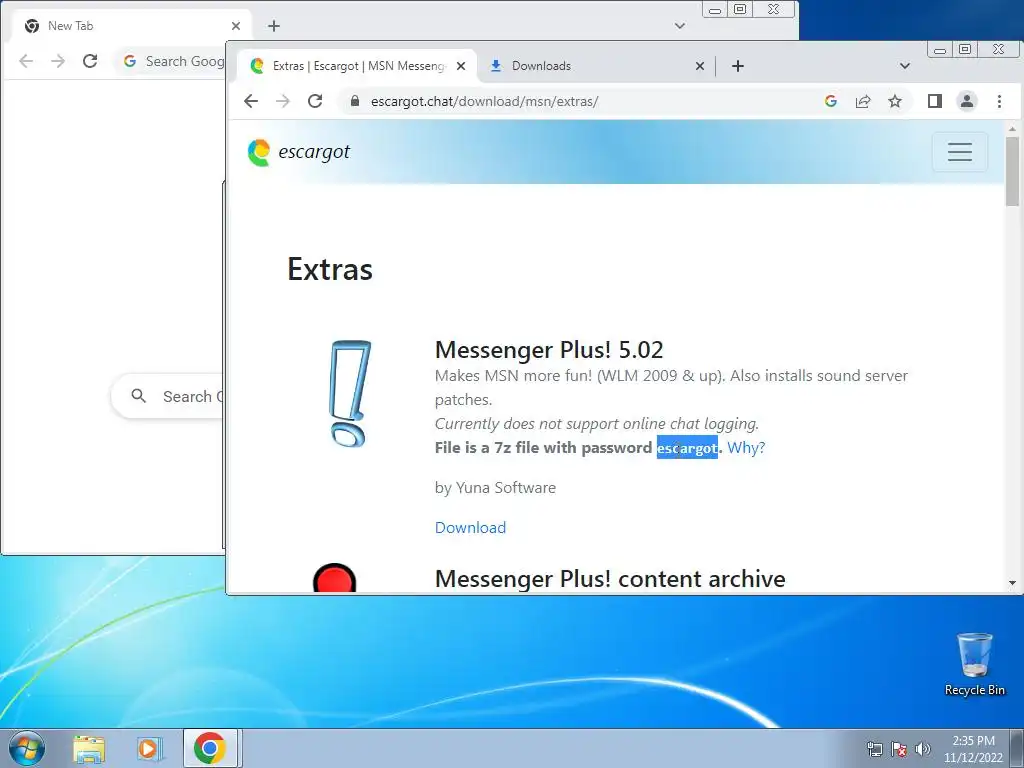Screen dimensions: 1024x768
Task: Close the New Tab tab in back window
Action: 236,26
